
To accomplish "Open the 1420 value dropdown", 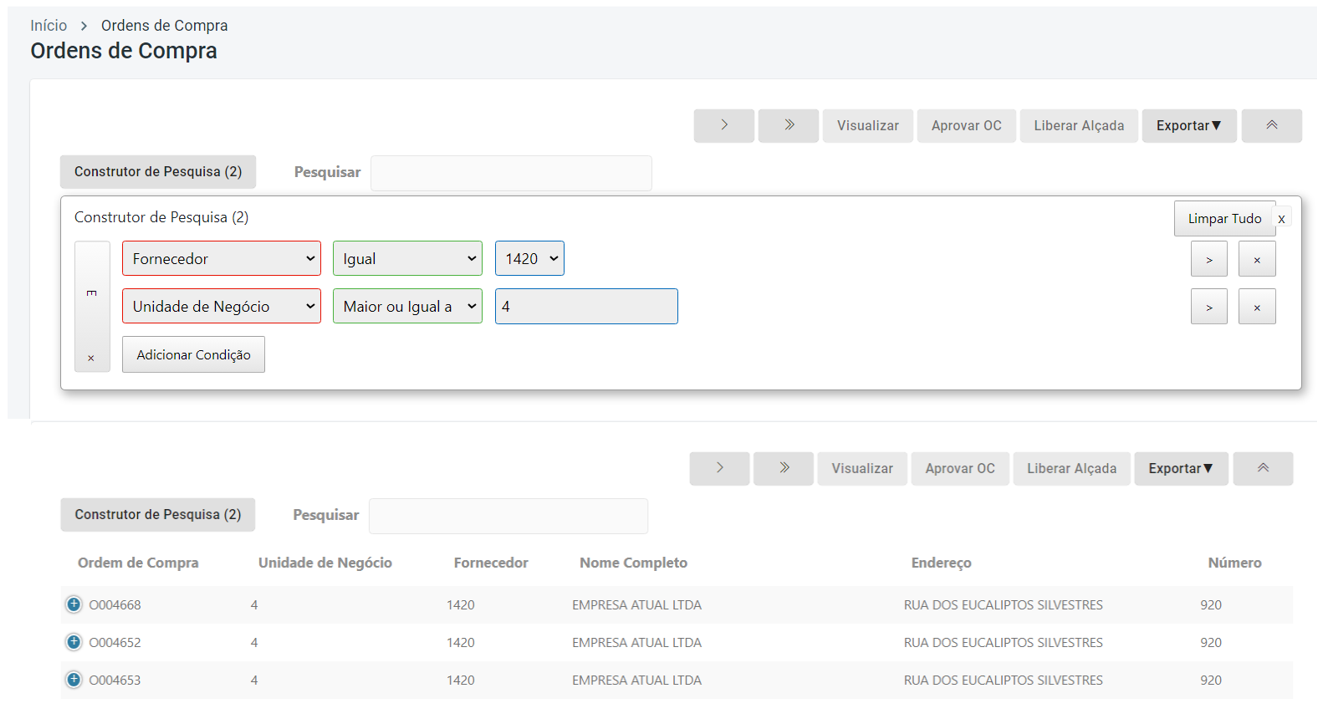I will pyautogui.click(x=529, y=259).
